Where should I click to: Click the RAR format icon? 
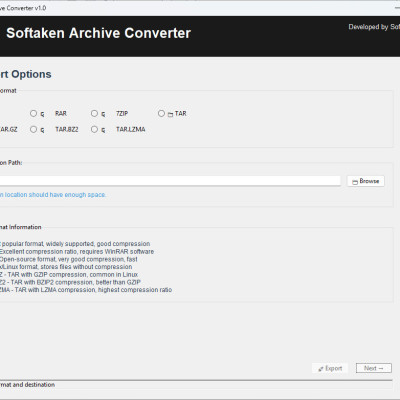pyautogui.click(x=42, y=114)
